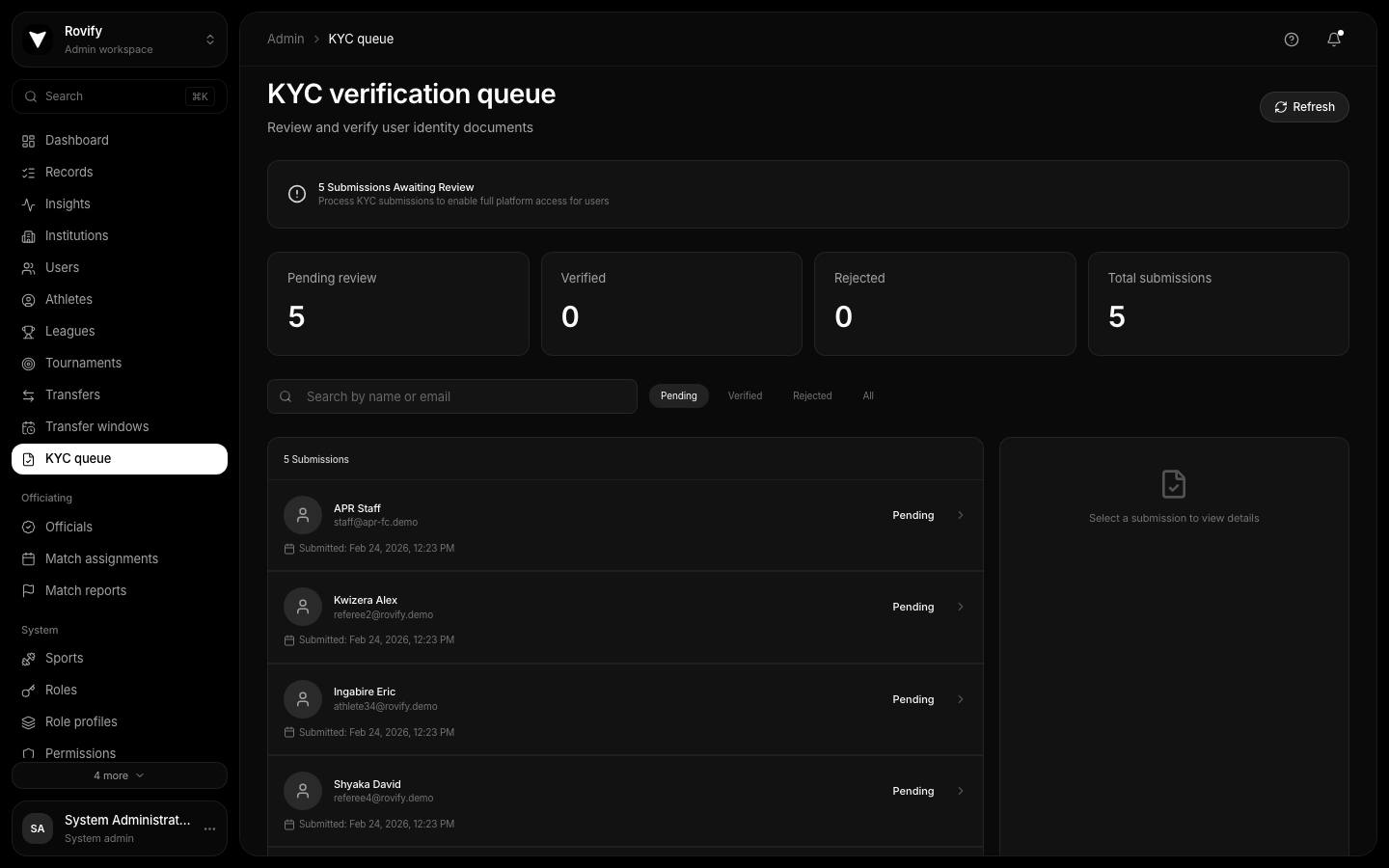The height and width of the screenshot is (868, 1389).
Task: Click the Leagues trophy icon
Action: (x=29, y=332)
